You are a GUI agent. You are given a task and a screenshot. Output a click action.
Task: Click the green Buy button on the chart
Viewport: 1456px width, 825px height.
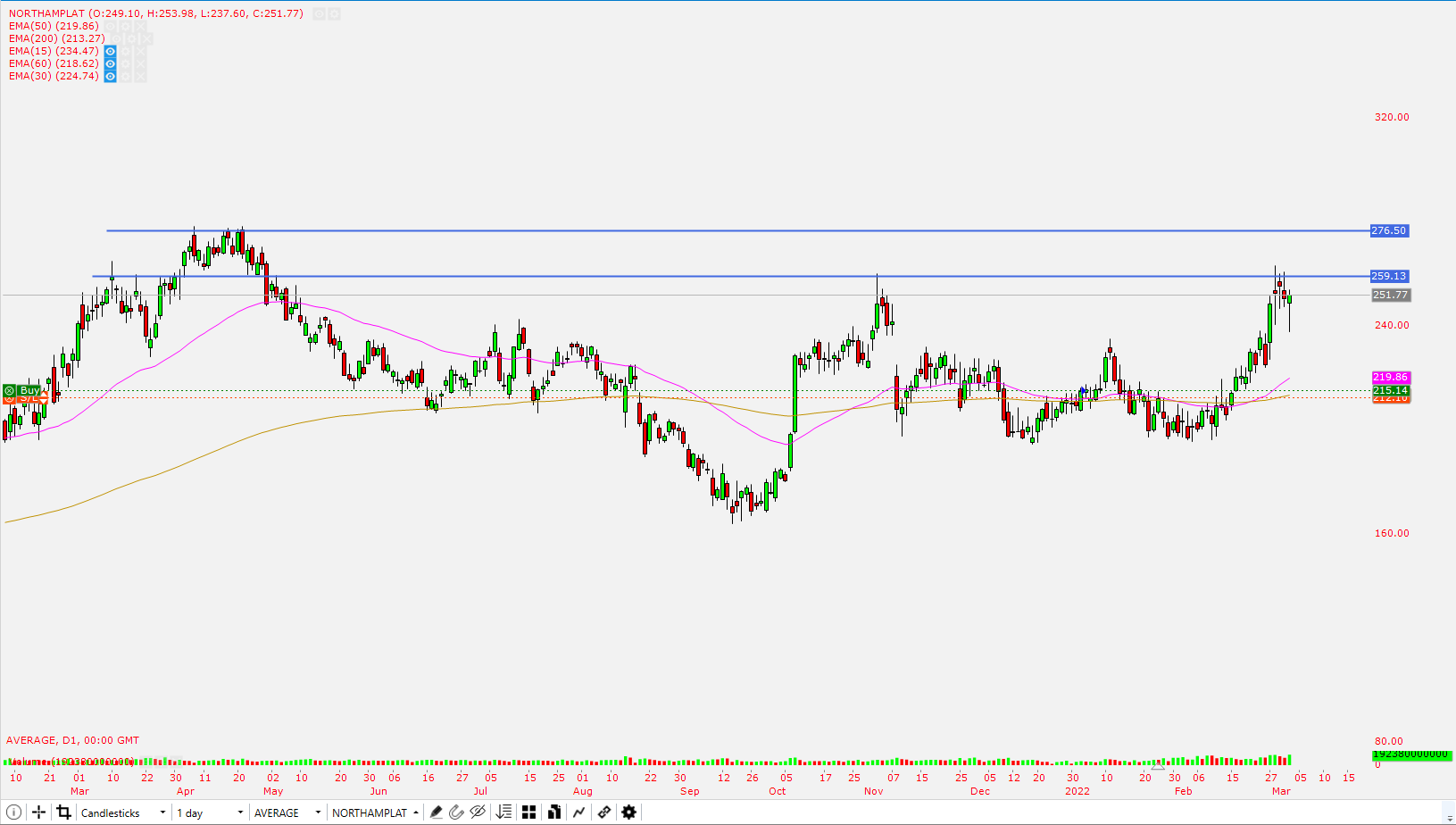coord(29,390)
